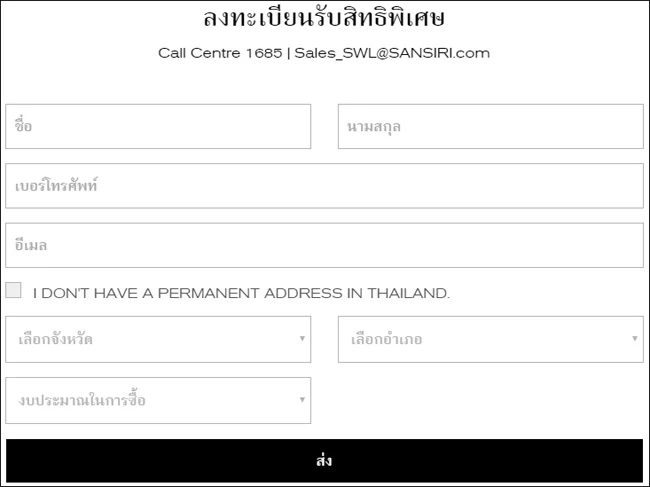
Task: Click the ชื่อ placeholder text
Action: 24,127
